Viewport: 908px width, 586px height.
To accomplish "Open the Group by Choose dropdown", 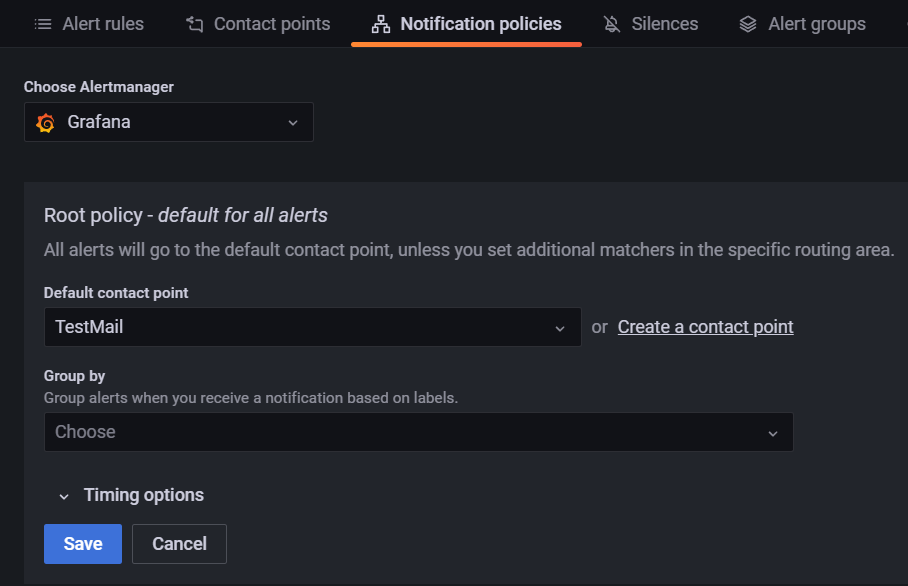I will [418, 432].
